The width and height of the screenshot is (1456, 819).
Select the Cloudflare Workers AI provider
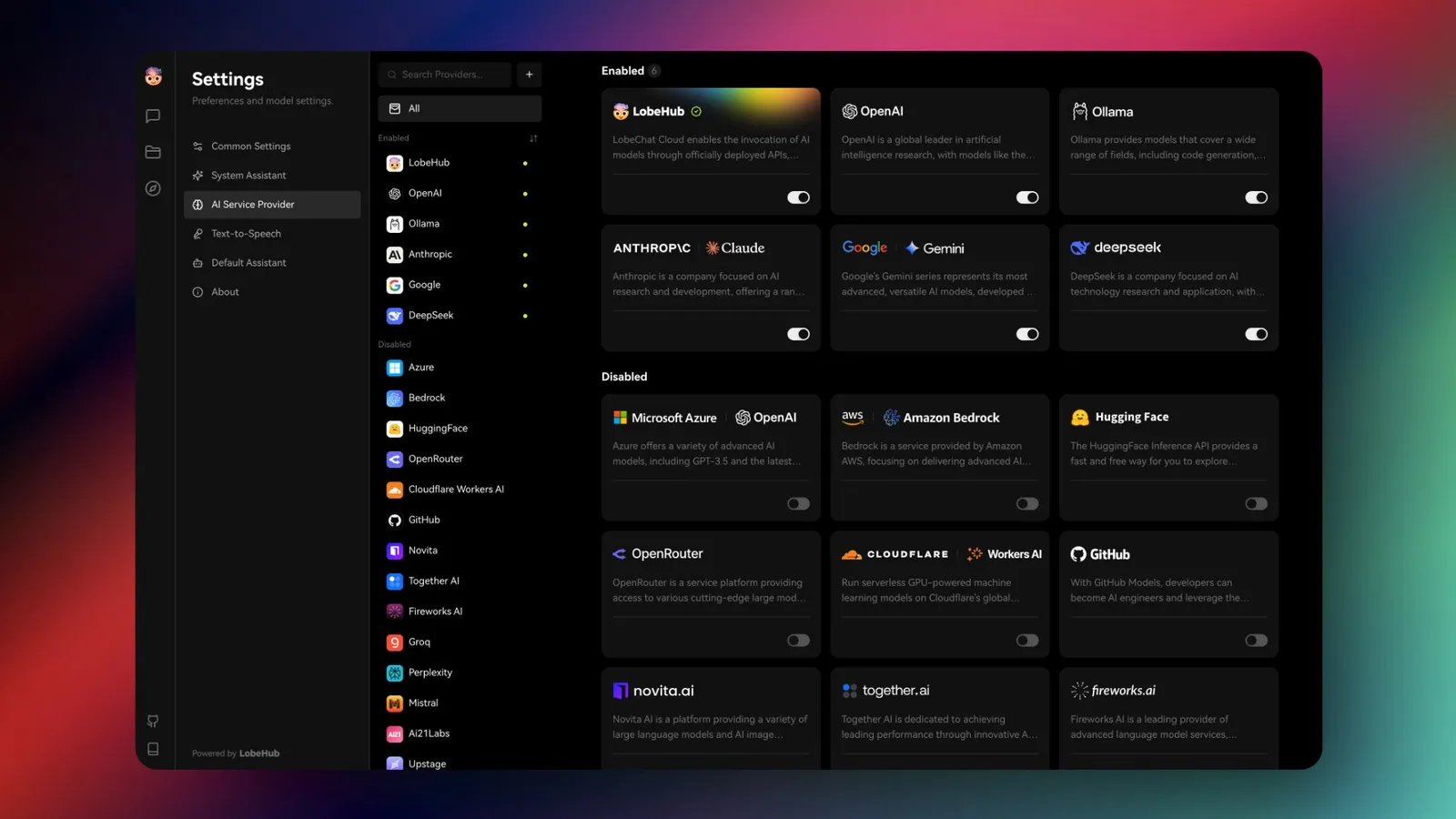455,489
